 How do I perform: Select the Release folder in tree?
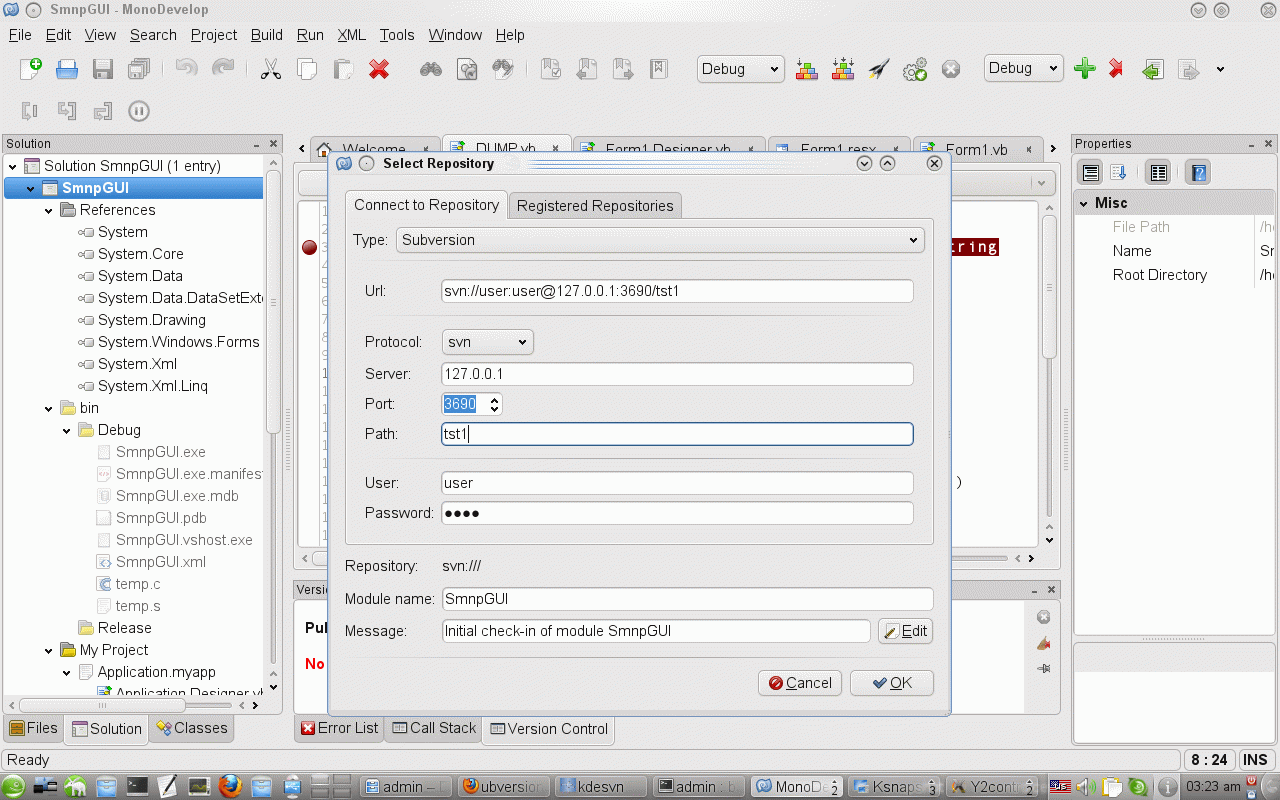tap(124, 628)
